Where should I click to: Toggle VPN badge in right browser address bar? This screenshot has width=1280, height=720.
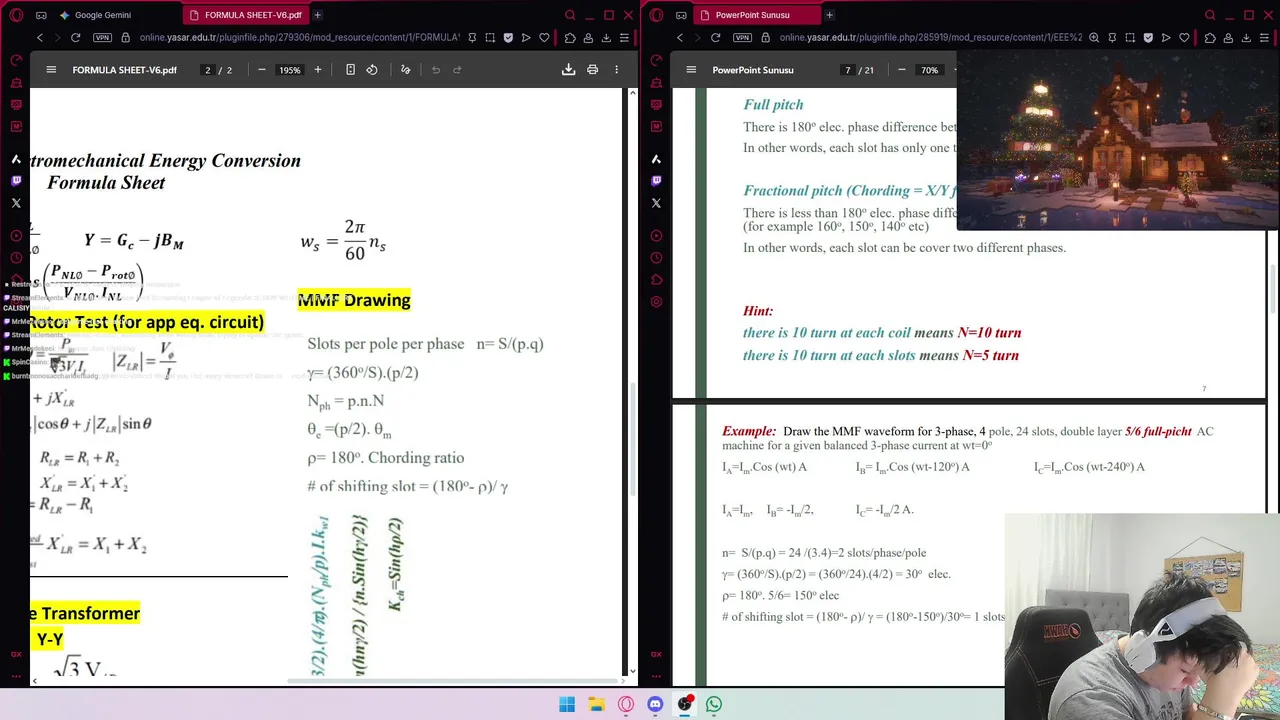coord(742,38)
